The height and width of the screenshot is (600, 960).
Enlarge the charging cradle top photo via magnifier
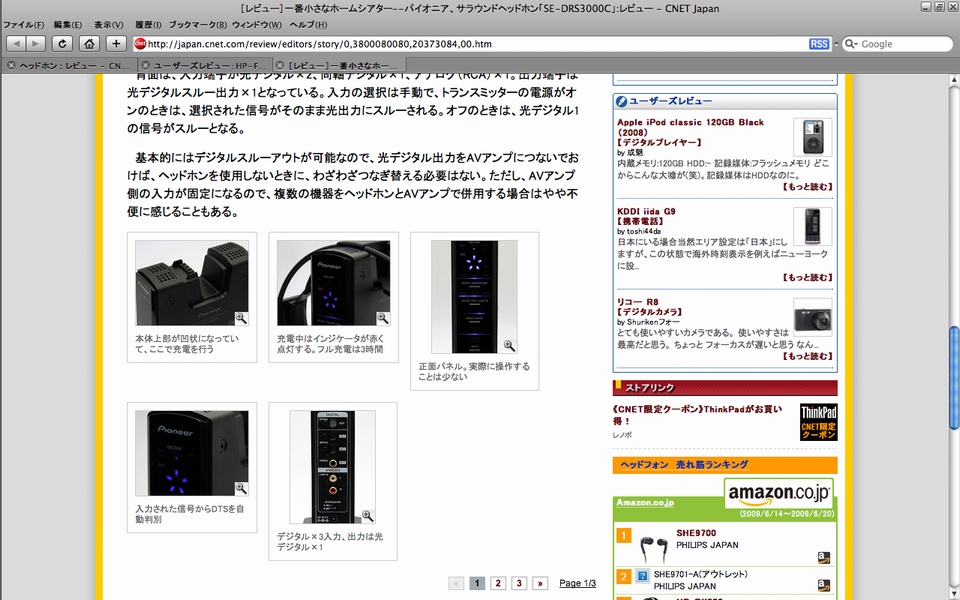[x=241, y=318]
